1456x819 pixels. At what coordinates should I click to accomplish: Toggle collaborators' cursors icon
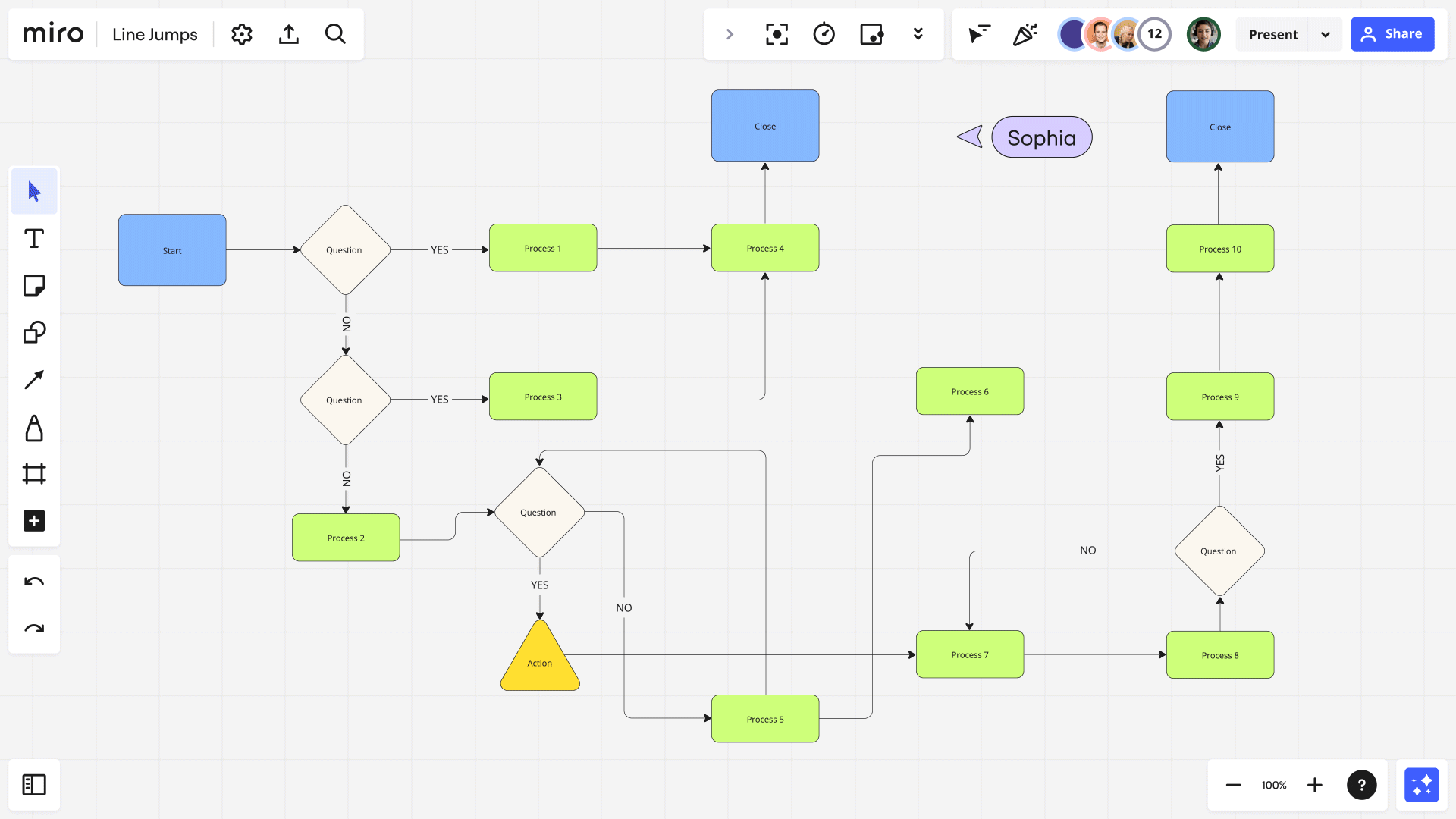coord(979,34)
